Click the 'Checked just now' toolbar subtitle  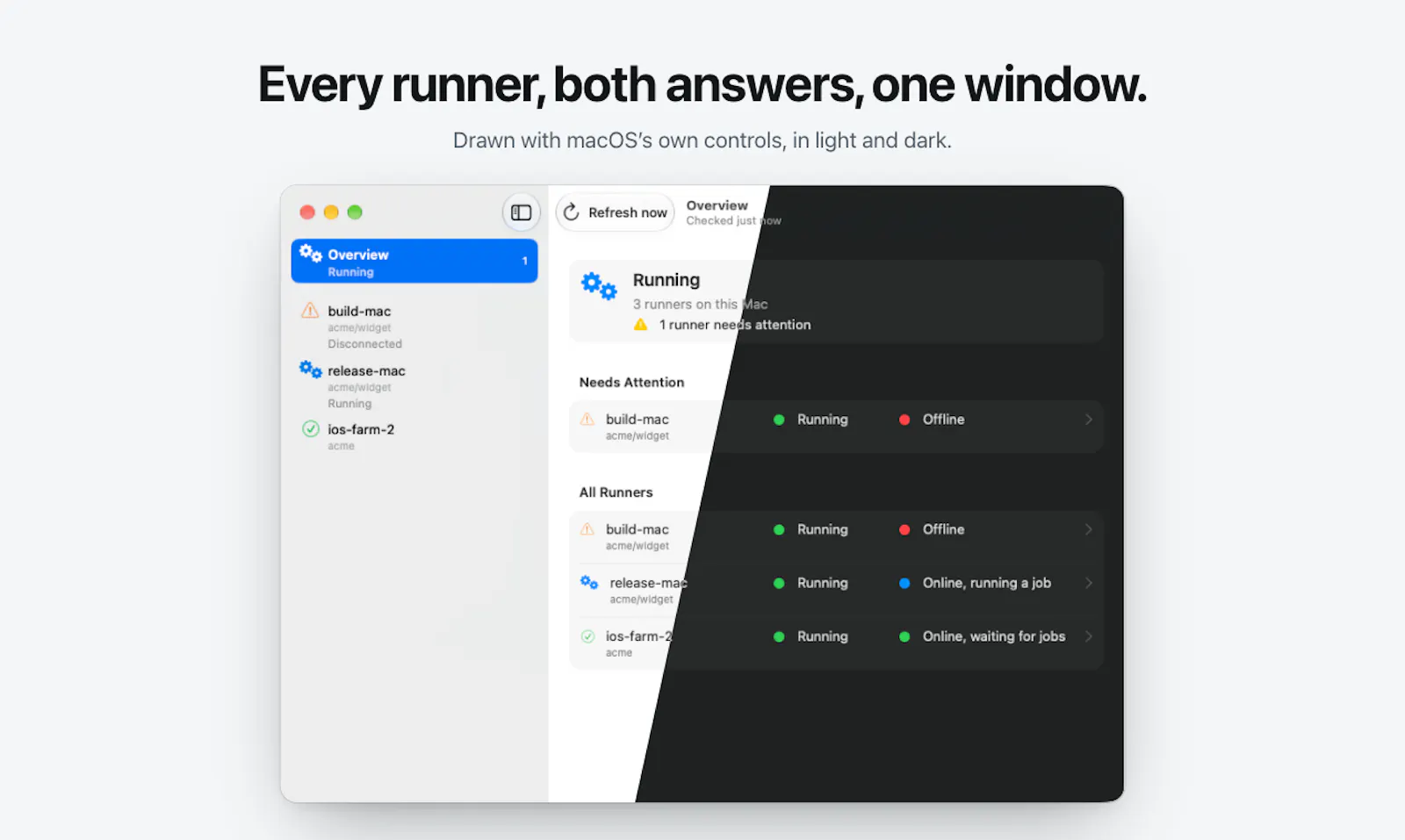(733, 220)
